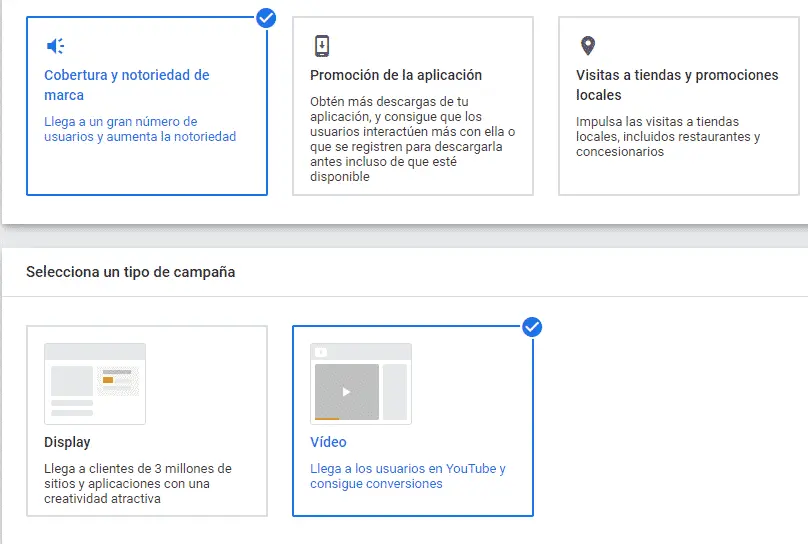Screen dimensions: 808x544
Task: Choose 'Promoción de la aplicación' objective title
Action: pyautogui.click(x=396, y=75)
